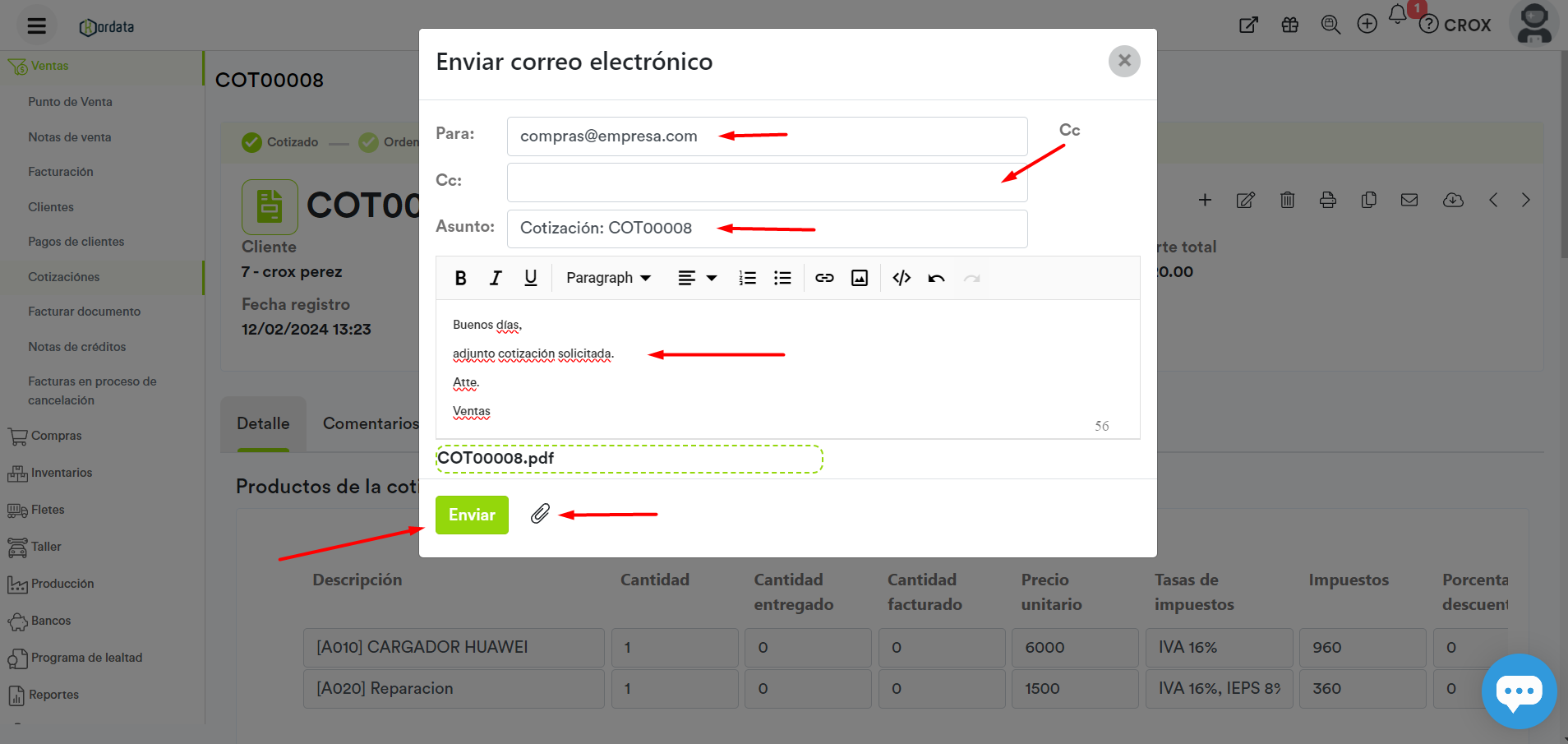
Task: Close the Enviar correo electrónico dialog
Action: point(1124,61)
